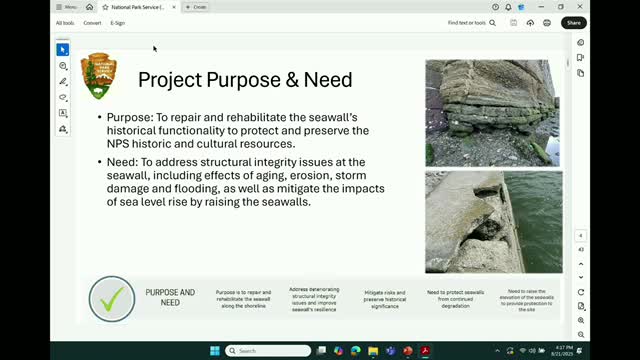Open the Acrobat Menu button
Viewport: 640px width, 360px height.
66,7
